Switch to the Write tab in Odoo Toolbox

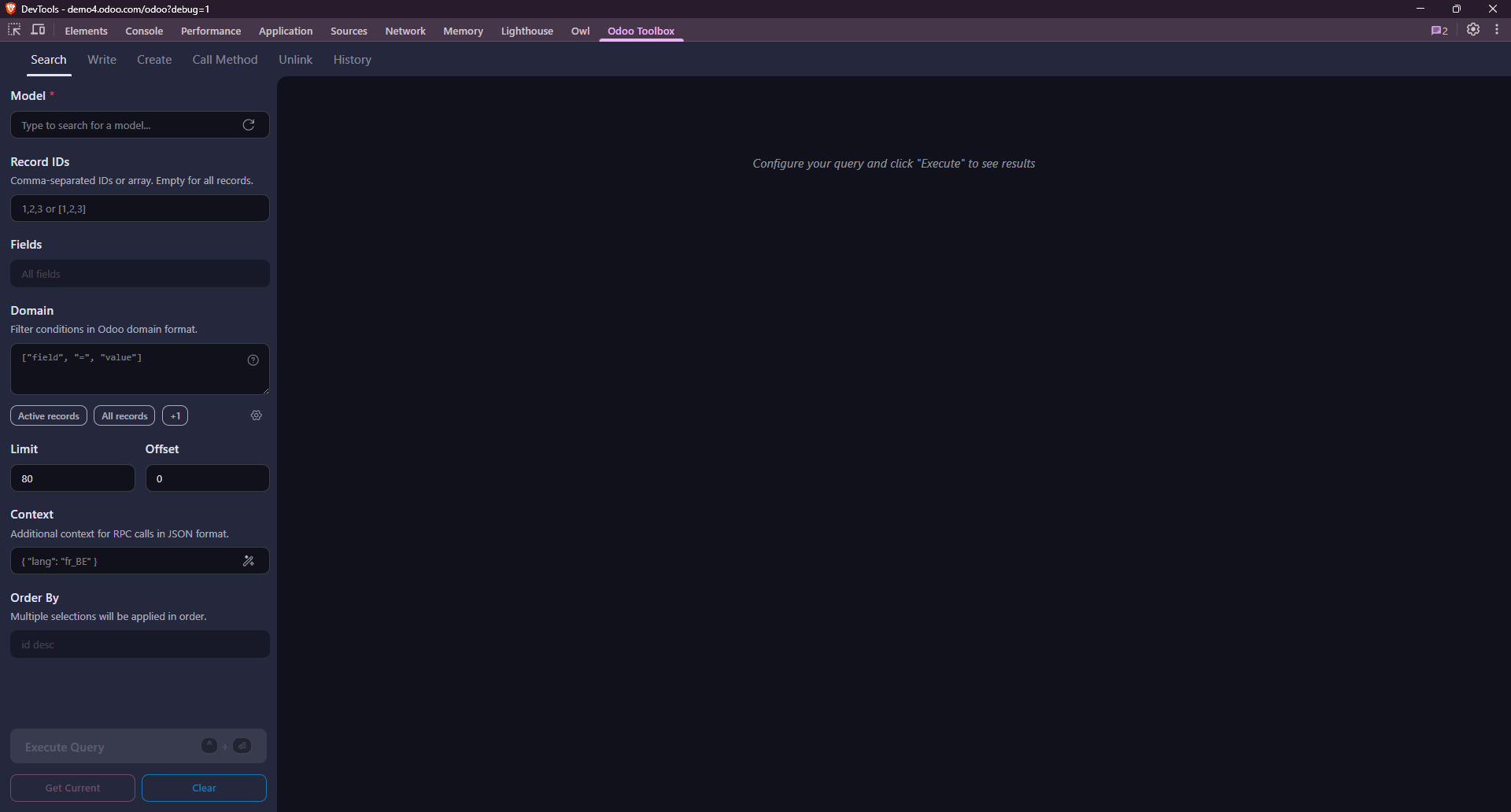[102, 59]
